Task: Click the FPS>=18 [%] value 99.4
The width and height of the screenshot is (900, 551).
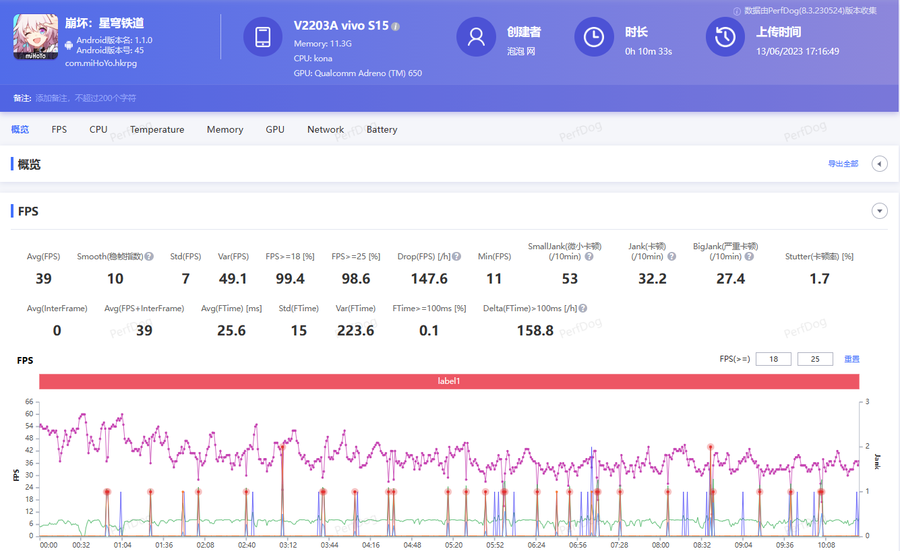Action: (x=290, y=278)
